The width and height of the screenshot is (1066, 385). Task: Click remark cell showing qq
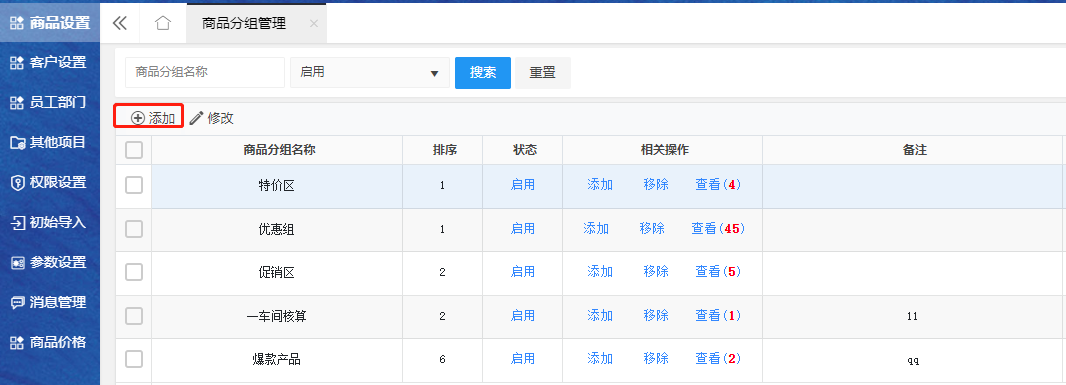click(912, 361)
